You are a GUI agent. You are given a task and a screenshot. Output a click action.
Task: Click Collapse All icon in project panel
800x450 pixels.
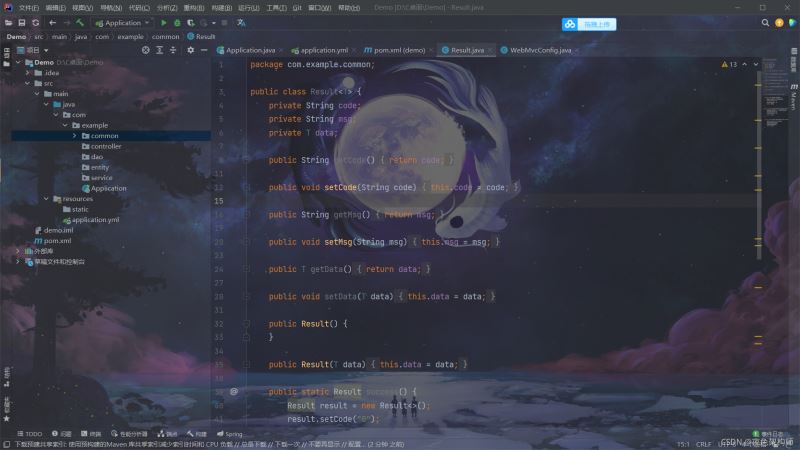(x=173, y=50)
